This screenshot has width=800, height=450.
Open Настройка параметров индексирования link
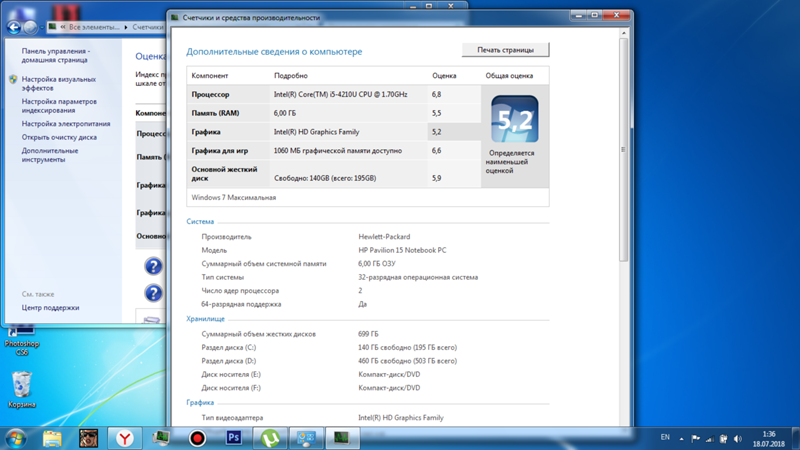coord(59,106)
